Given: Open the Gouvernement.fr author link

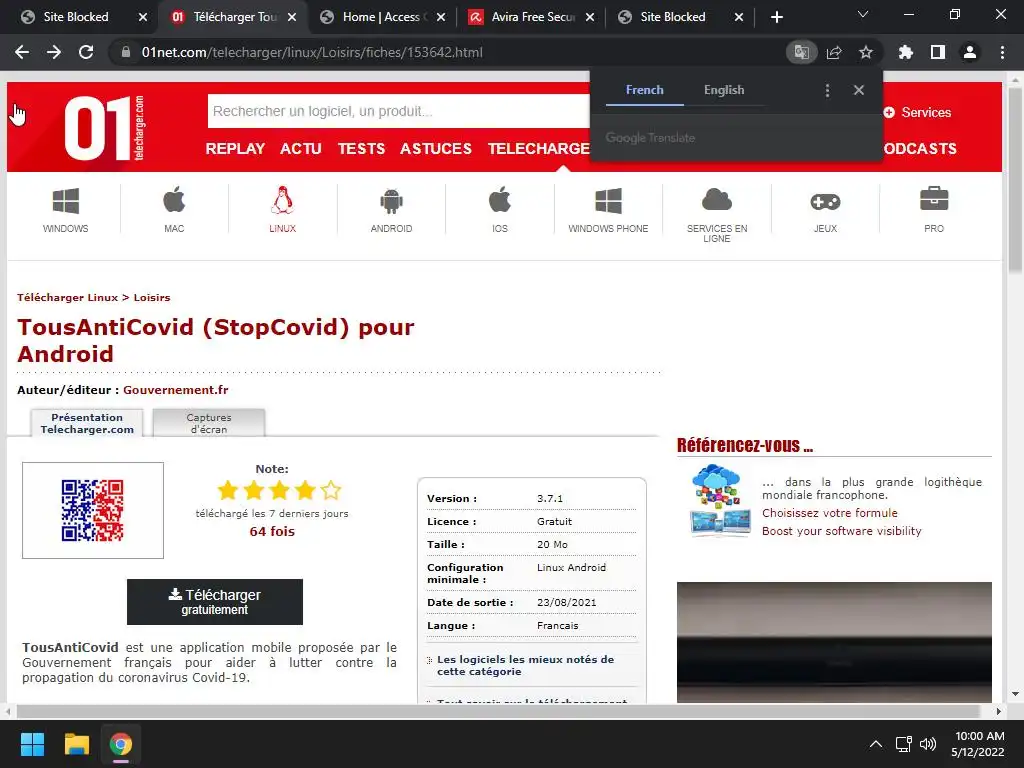Looking at the screenshot, I should [176, 390].
